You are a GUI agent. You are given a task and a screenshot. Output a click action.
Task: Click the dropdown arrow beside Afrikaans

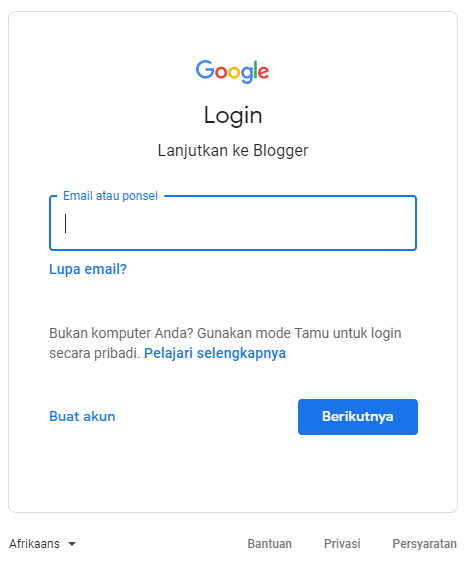tap(72, 544)
